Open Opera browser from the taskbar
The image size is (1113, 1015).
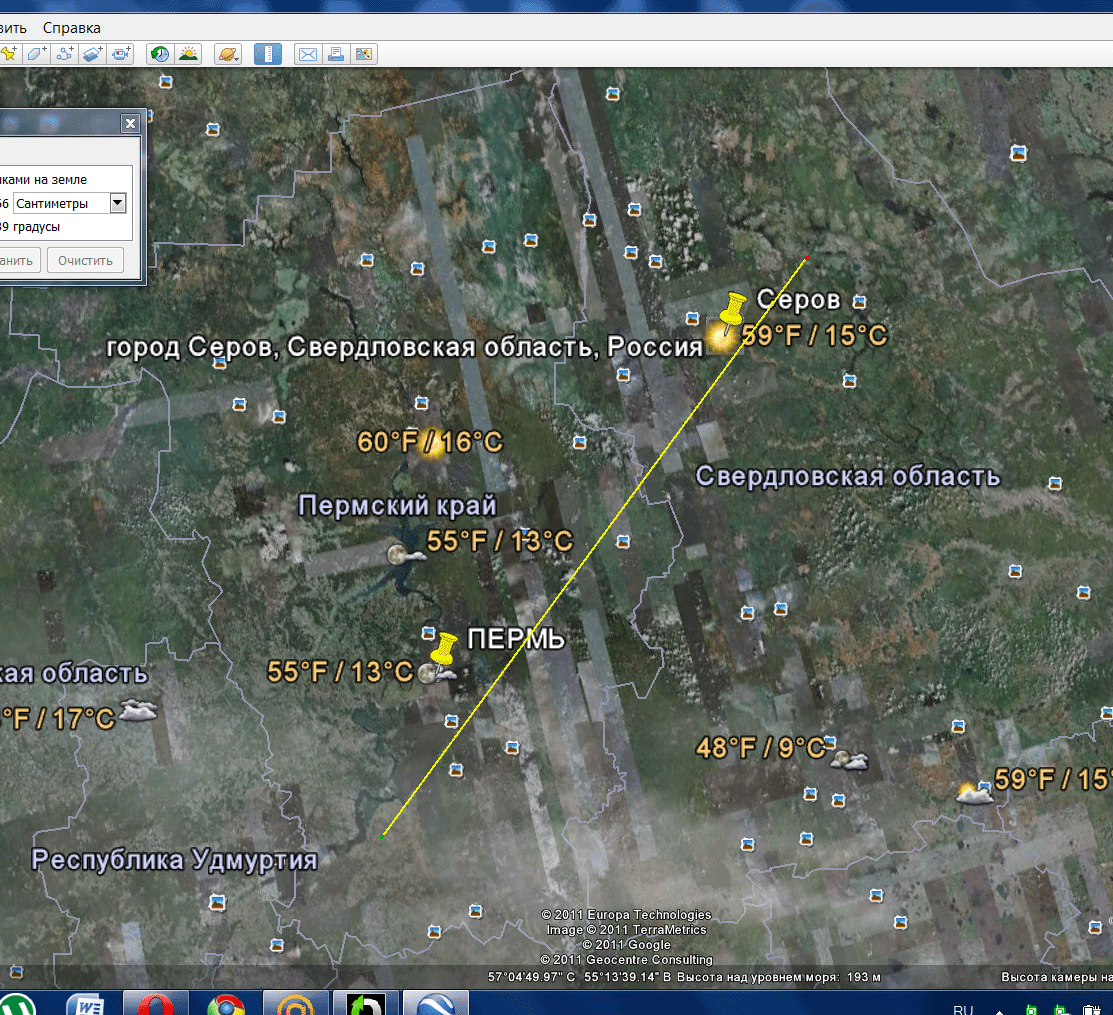click(x=154, y=1003)
